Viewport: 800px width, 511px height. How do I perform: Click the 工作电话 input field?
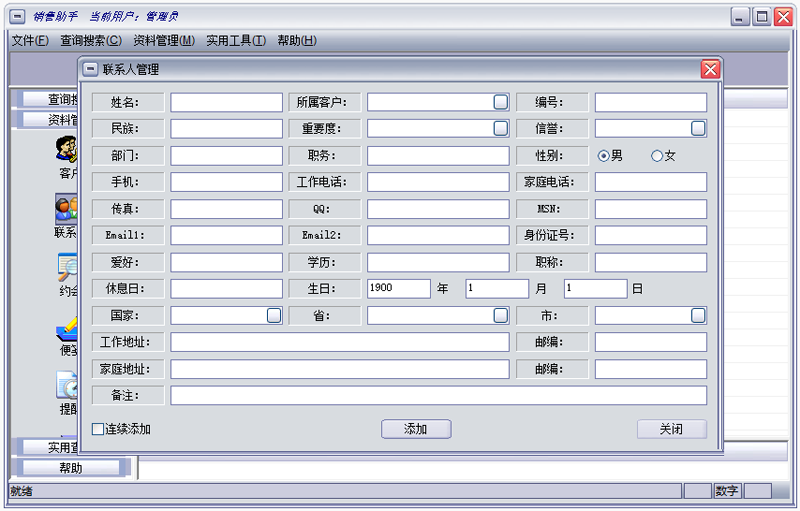(438, 182)
